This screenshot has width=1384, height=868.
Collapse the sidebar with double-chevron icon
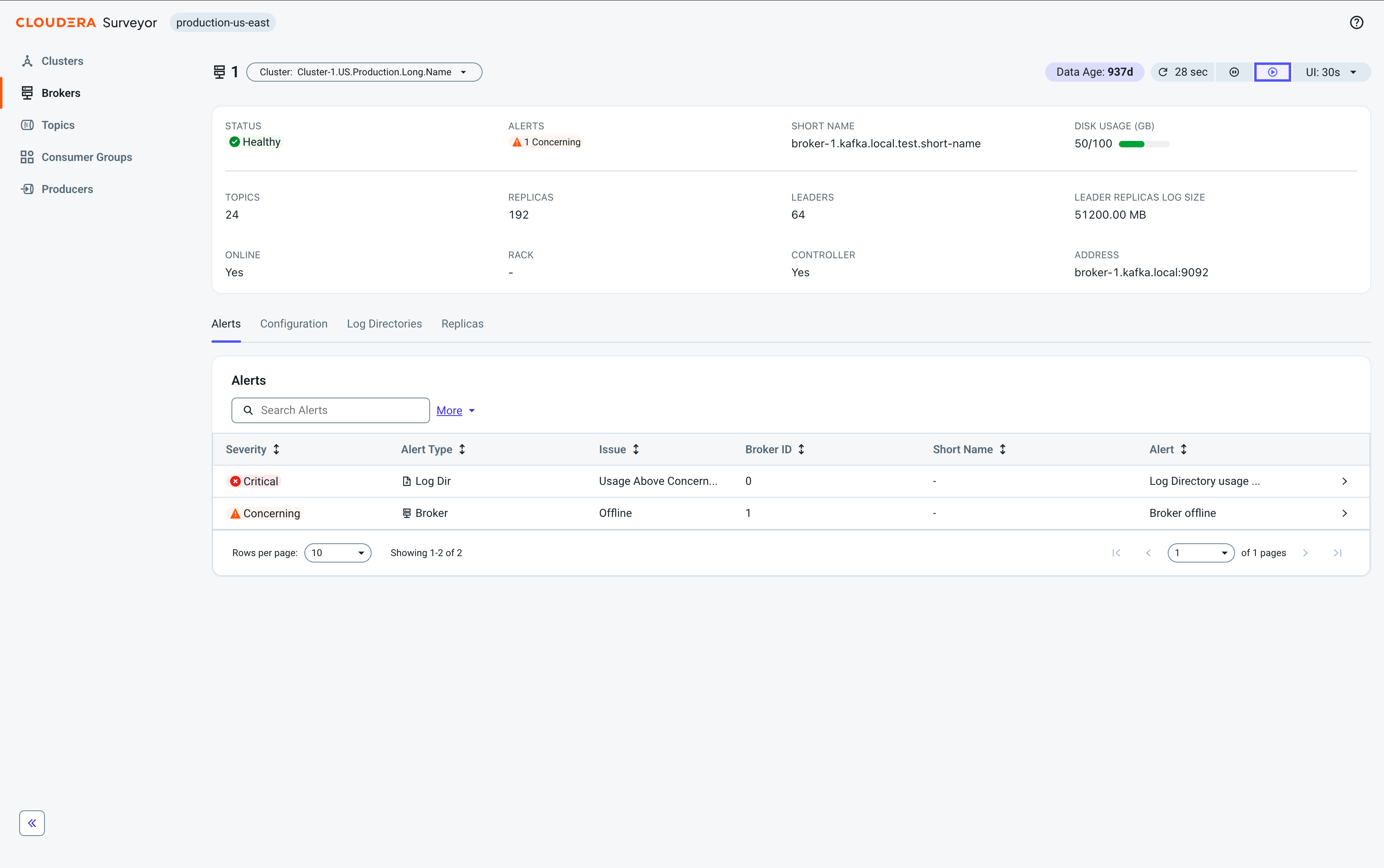pyautogui.click(x=32, y=823)
